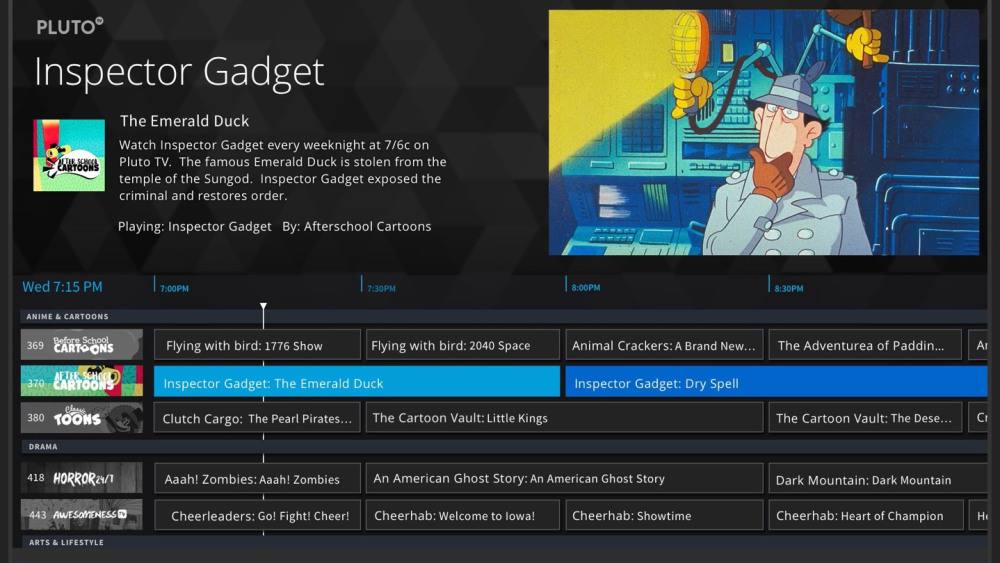The width and height of the screenshot is (1000, 563).
Task: Click the current time indicator arrow
Action: tap(263, 307)
